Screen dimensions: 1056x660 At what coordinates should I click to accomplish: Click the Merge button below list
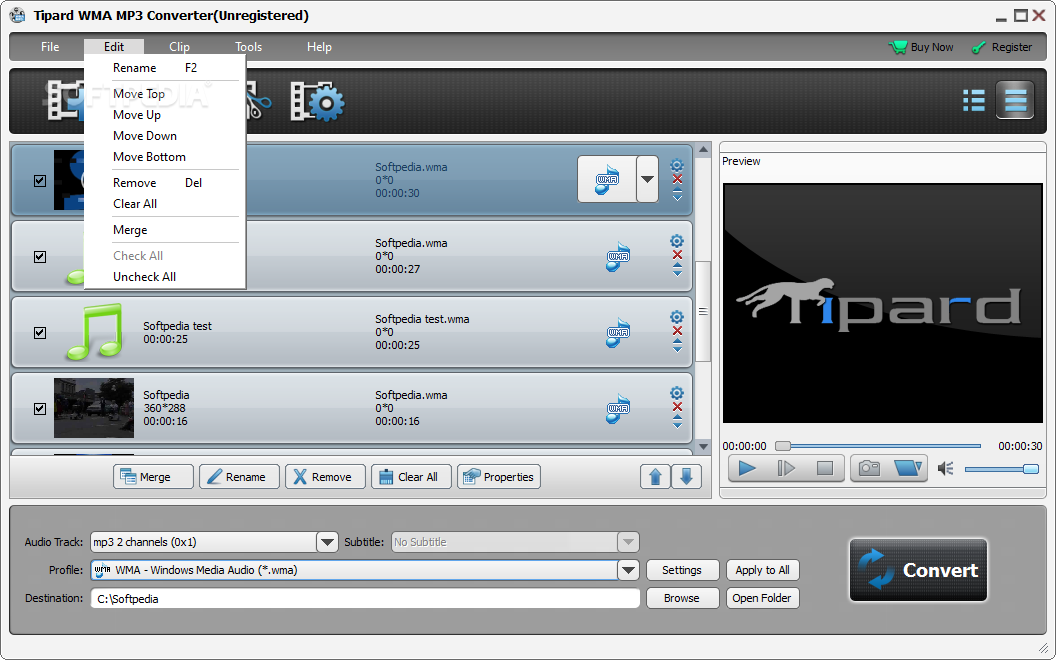154,477
